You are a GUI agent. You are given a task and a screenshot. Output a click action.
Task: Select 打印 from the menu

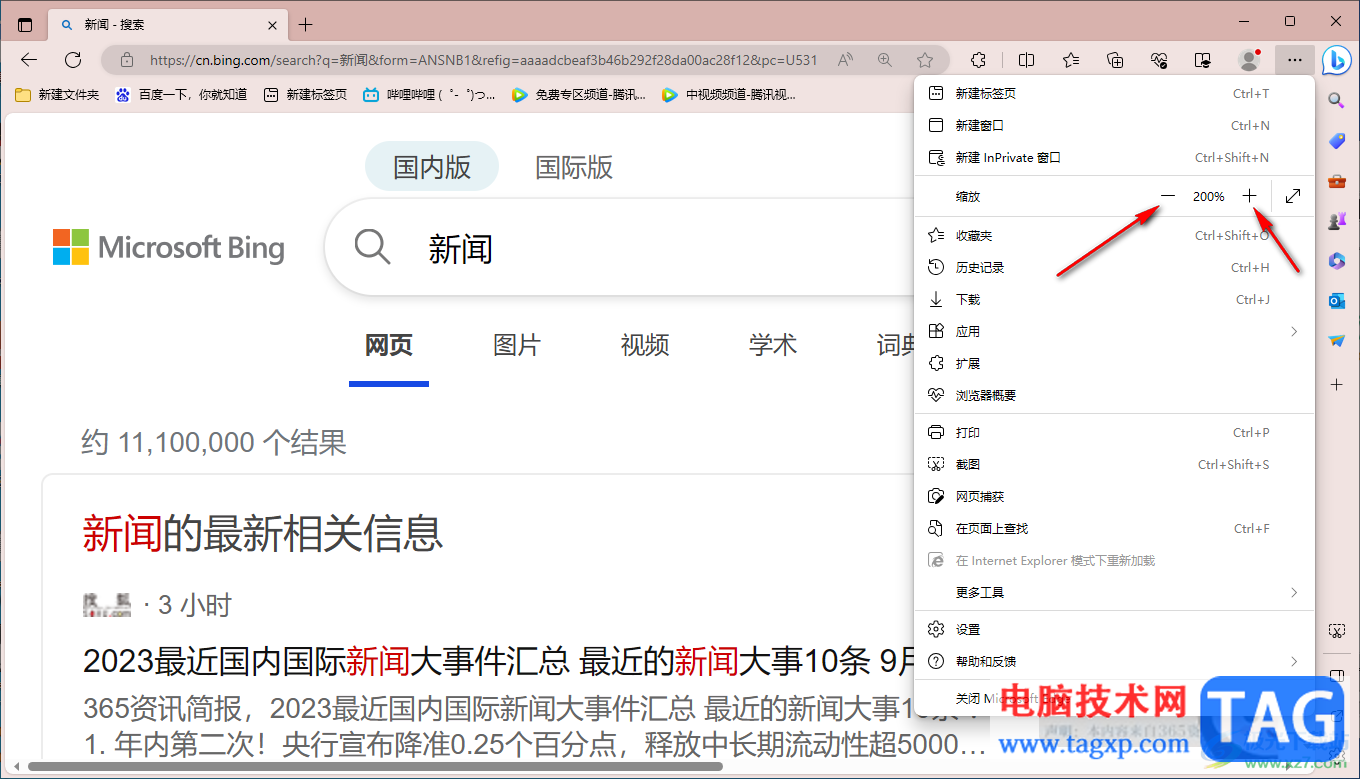(x=1114, y=433)
